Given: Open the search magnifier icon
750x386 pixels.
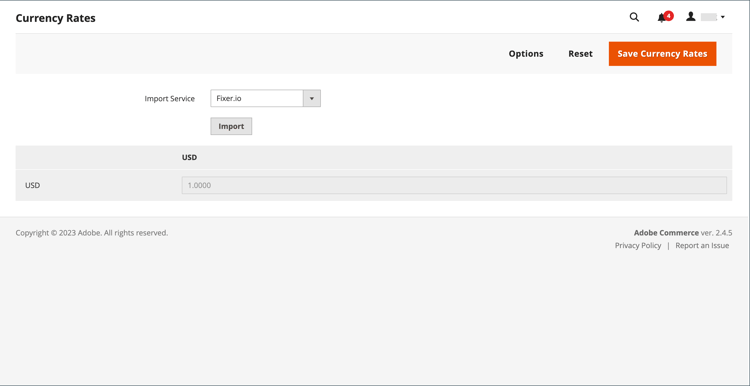Looking at the screenshot, I should pos(634,17).
